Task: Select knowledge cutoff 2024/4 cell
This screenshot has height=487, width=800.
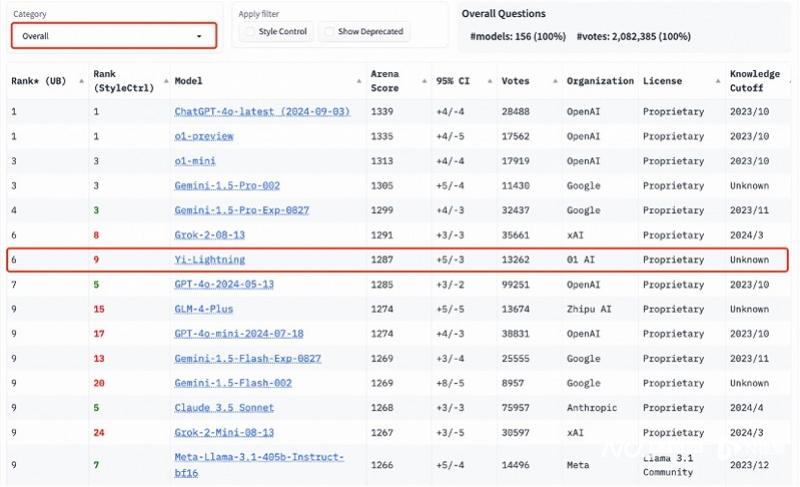Action: click(x=746, y=408)
